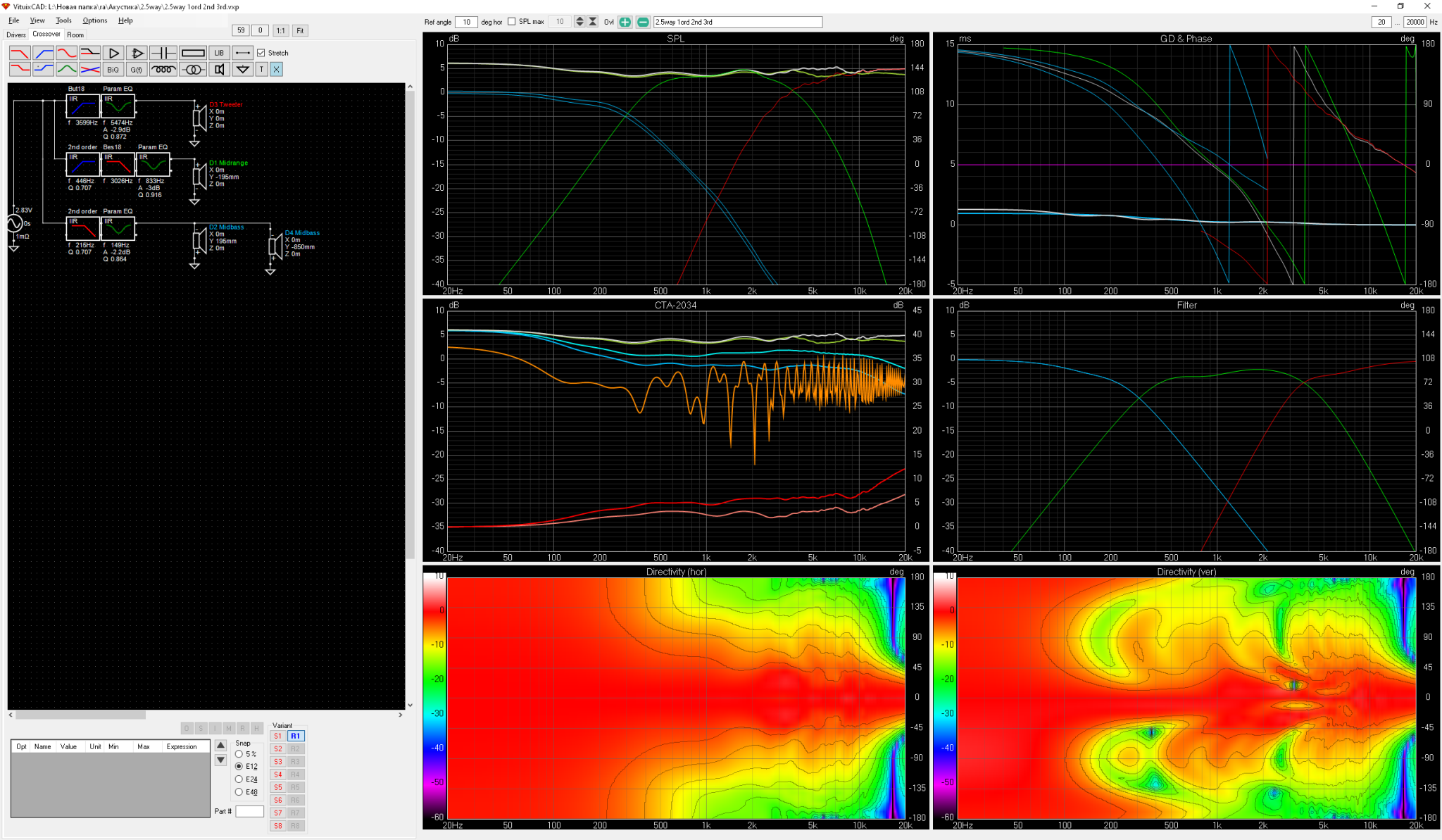Image resolution: width=1442 pixels, height=840 pixels.
Task: Move parameter down with the down arrow
Action: 220,760
